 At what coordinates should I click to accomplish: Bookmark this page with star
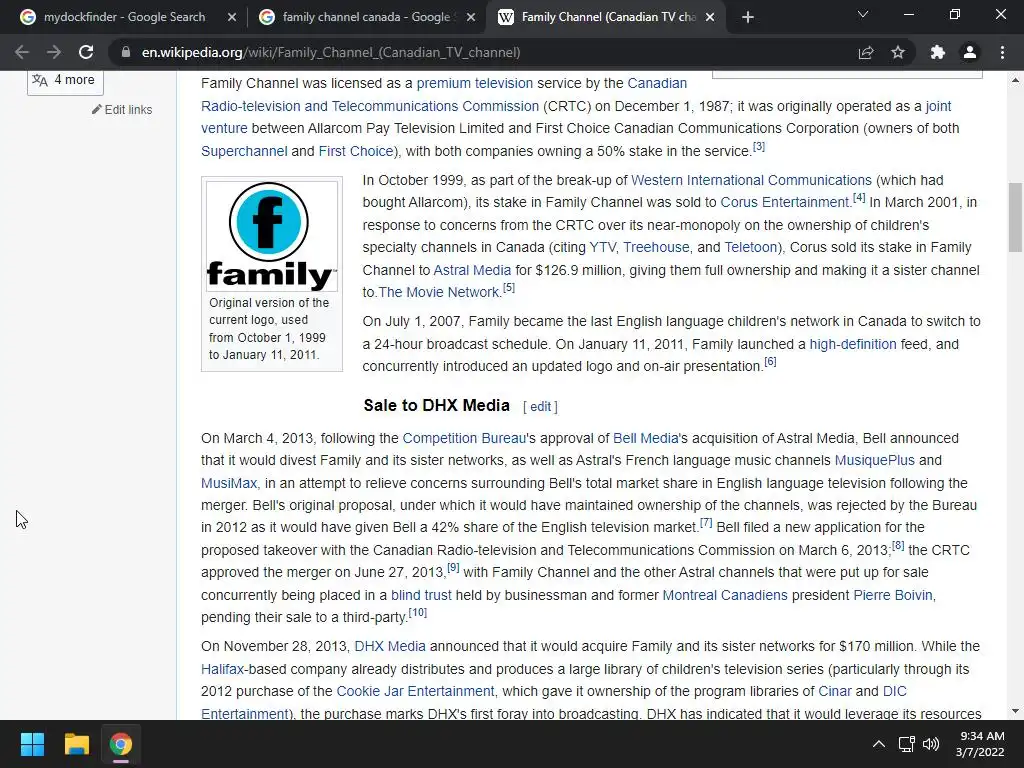(898, 52)
